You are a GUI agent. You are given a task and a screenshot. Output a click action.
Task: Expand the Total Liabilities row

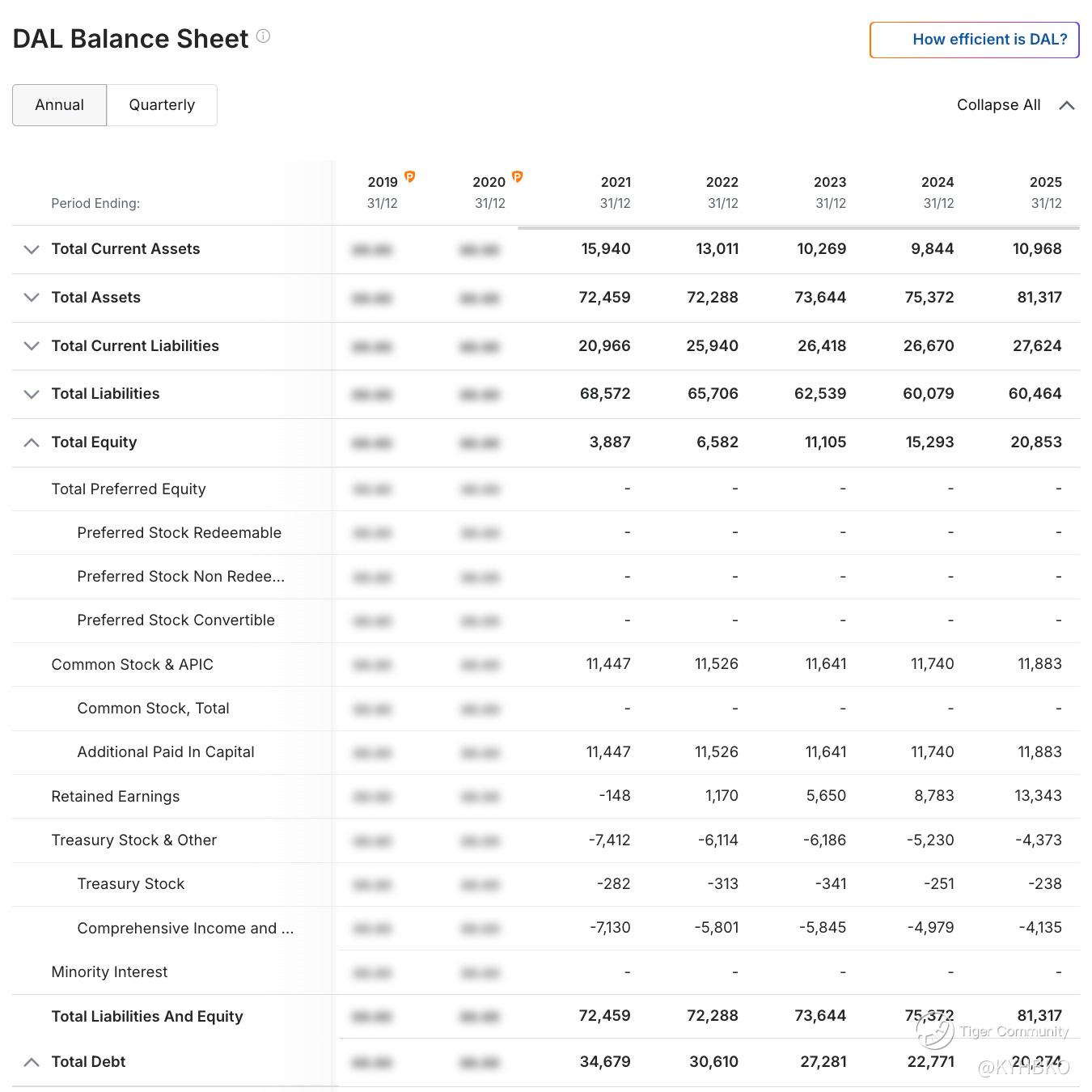pyautogui.click(x=32, y=394)
